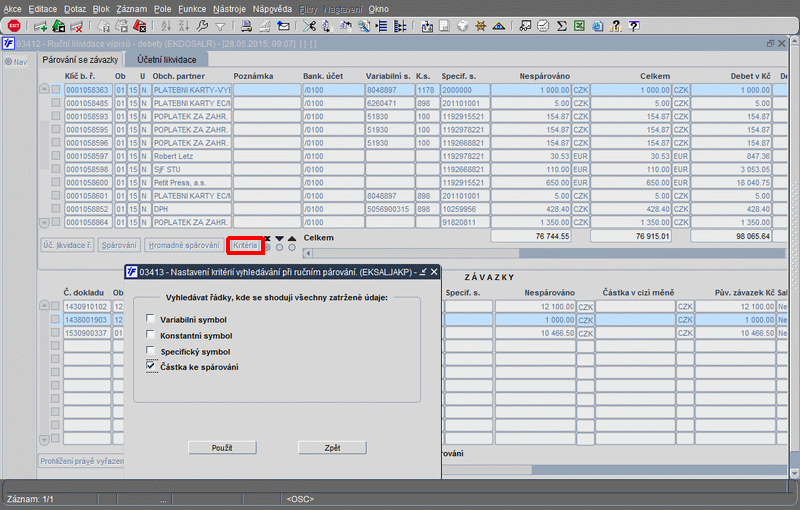Click the filter funnel icon
Image resolution: width=800 pixels, height=510 pixels.
[220, 27]
